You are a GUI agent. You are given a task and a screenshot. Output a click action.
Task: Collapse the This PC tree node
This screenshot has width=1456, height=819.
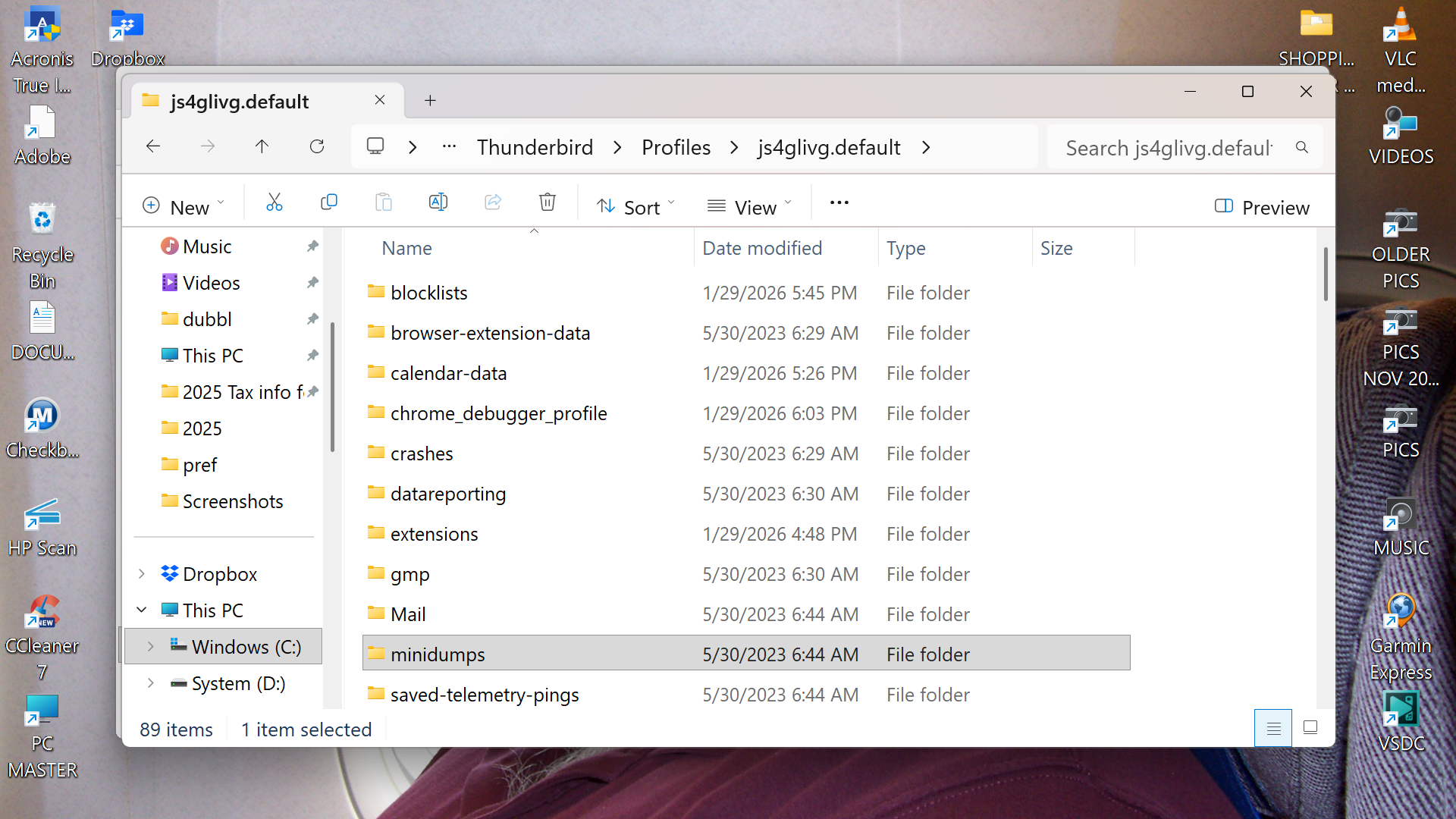click(142, 610)
